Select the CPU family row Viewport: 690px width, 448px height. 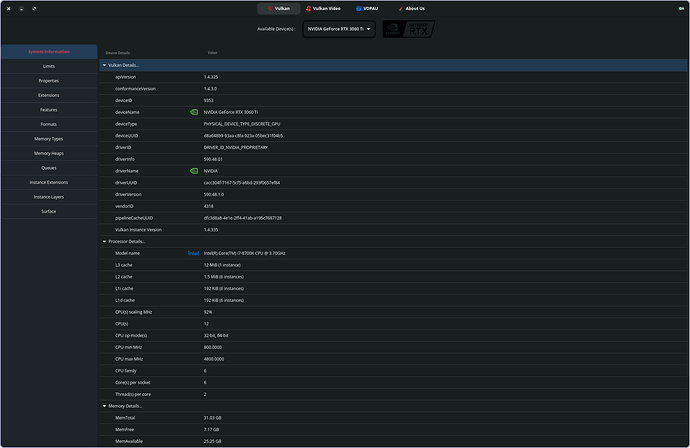[x=393, y=371]
